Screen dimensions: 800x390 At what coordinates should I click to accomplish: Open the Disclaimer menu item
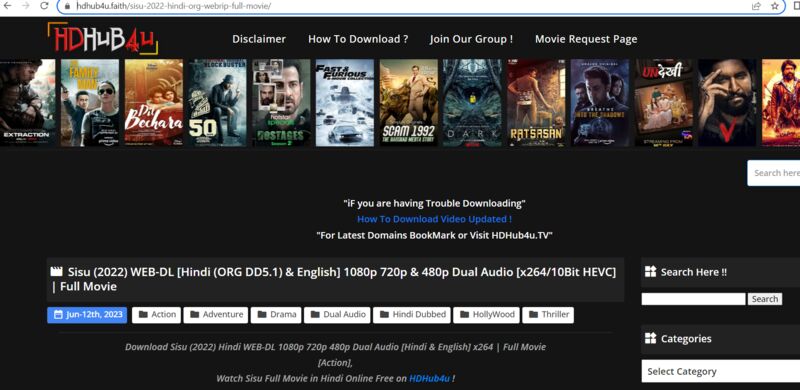point(259,39)
